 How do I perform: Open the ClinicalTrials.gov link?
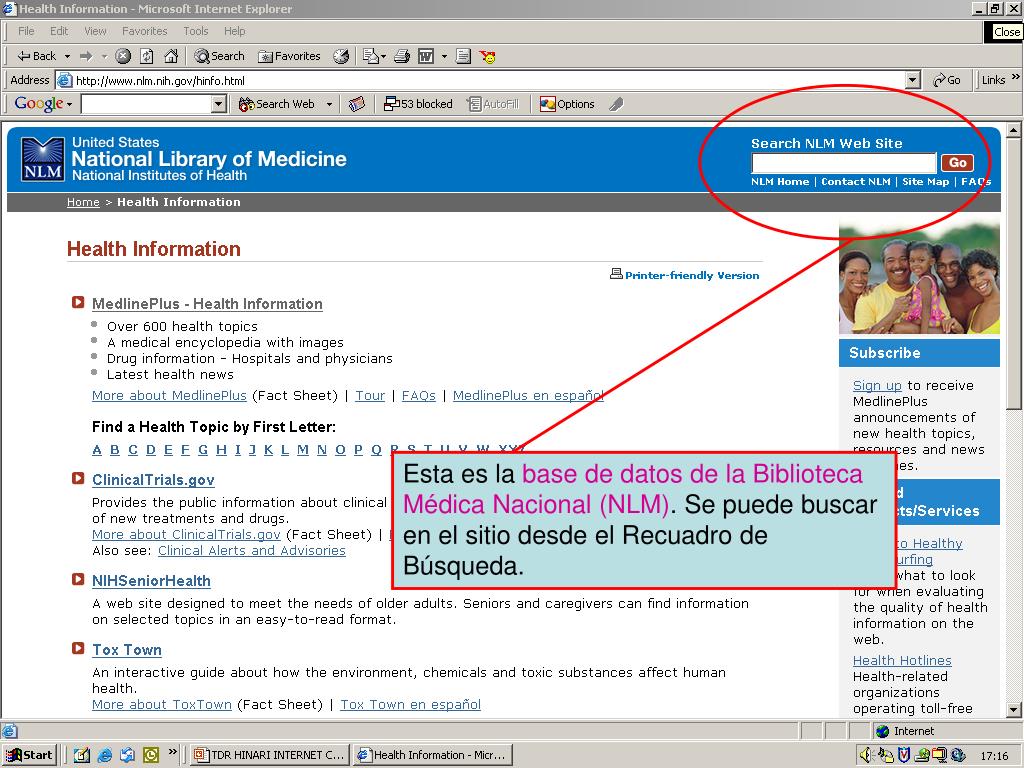(153, 480)
